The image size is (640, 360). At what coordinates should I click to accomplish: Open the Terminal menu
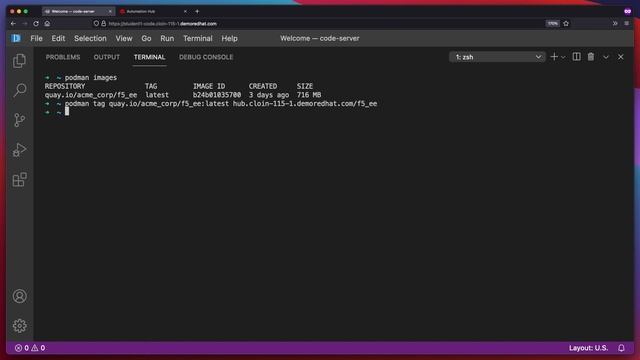click(198, 38)
